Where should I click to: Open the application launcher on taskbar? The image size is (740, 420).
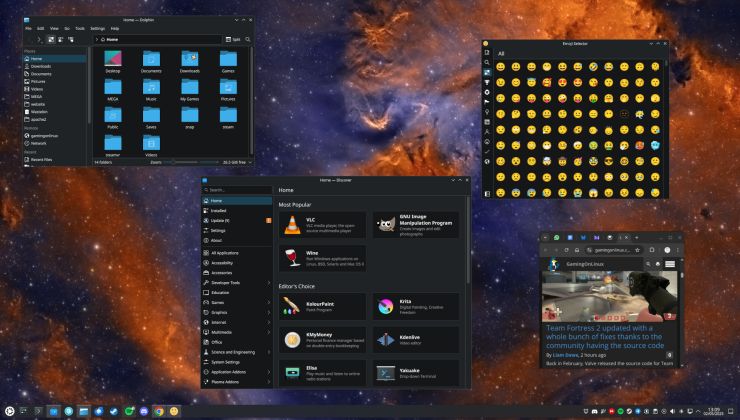pos(9,411)
